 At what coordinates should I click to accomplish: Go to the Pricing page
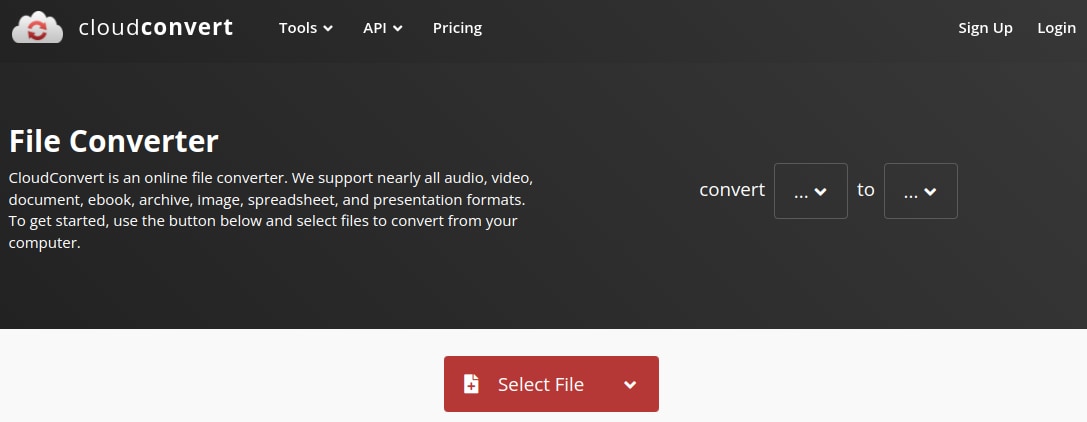457,28
